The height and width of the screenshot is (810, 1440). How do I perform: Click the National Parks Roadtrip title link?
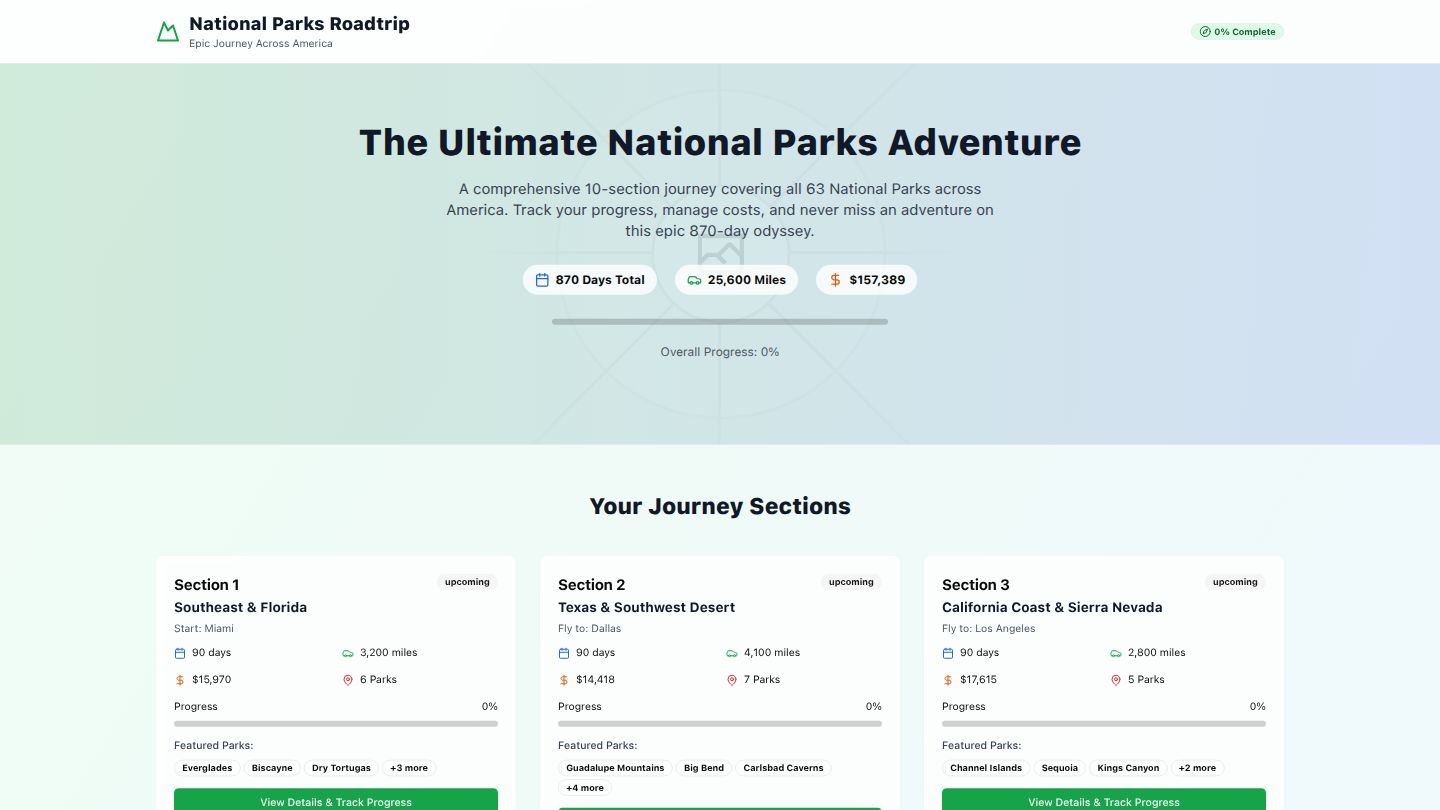[299, 24]
